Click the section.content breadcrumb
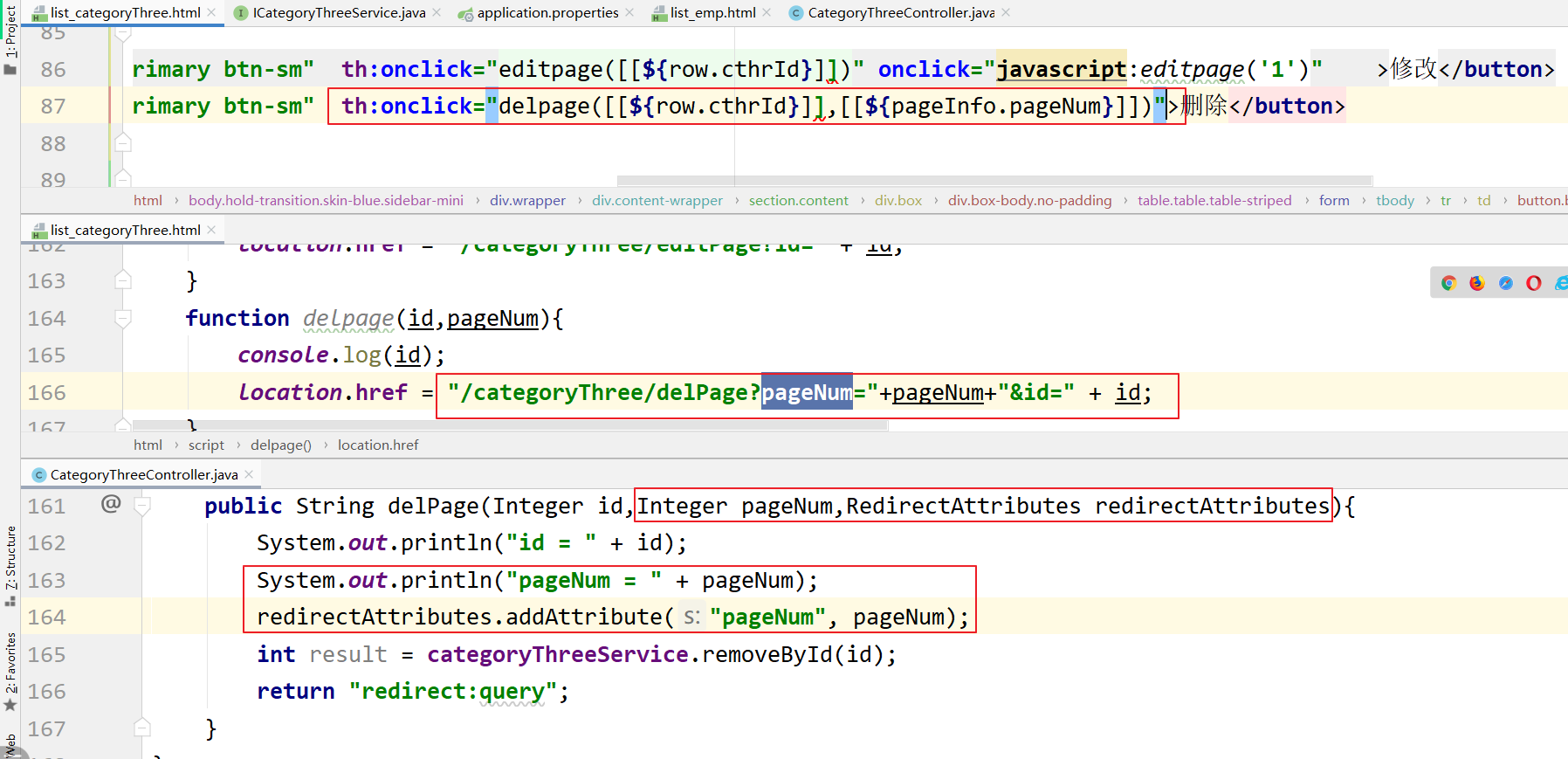 pyautogui.click(x=798, y=200)
